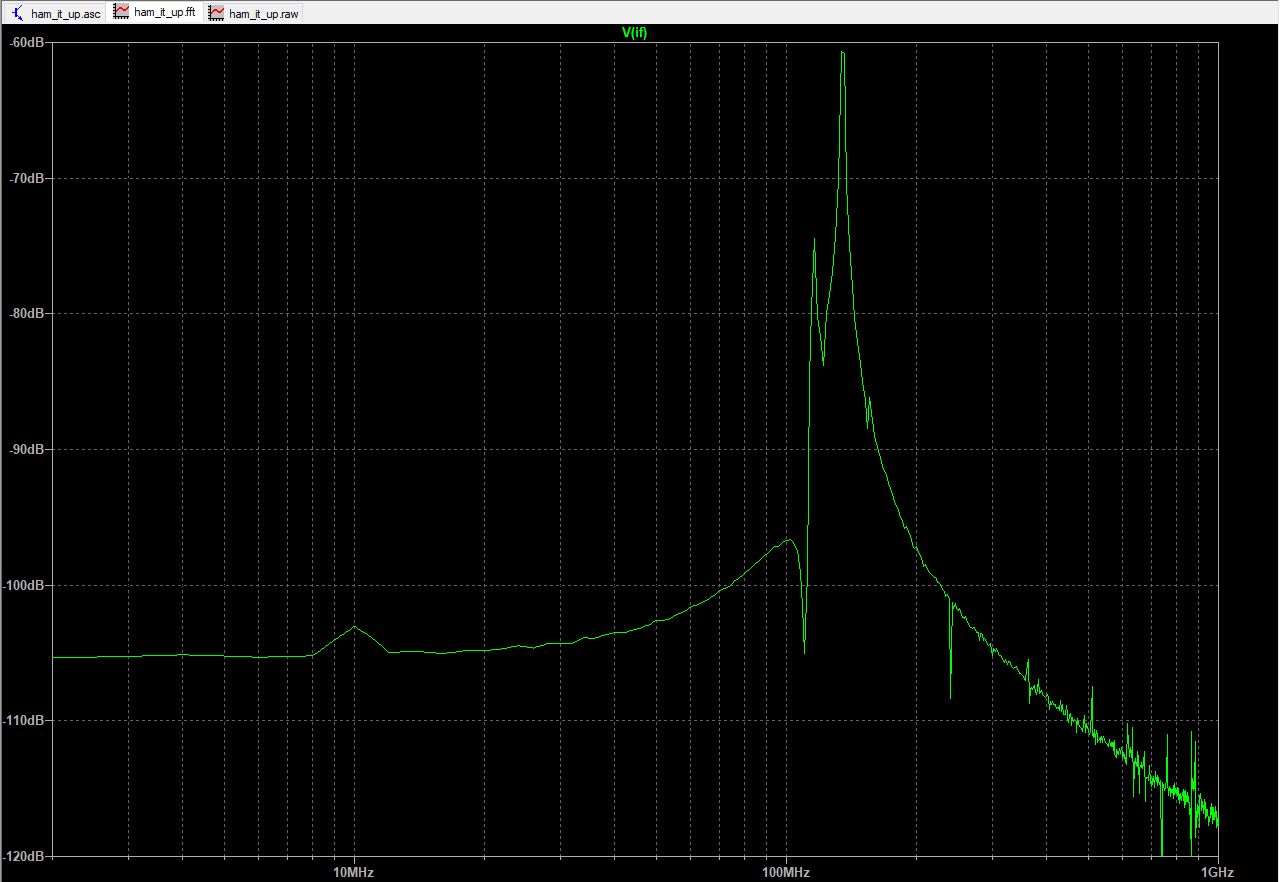Viewport: 1280px width, 882px height.
Task: Click the -80dB axis label
Action: [x=26, y=314]
